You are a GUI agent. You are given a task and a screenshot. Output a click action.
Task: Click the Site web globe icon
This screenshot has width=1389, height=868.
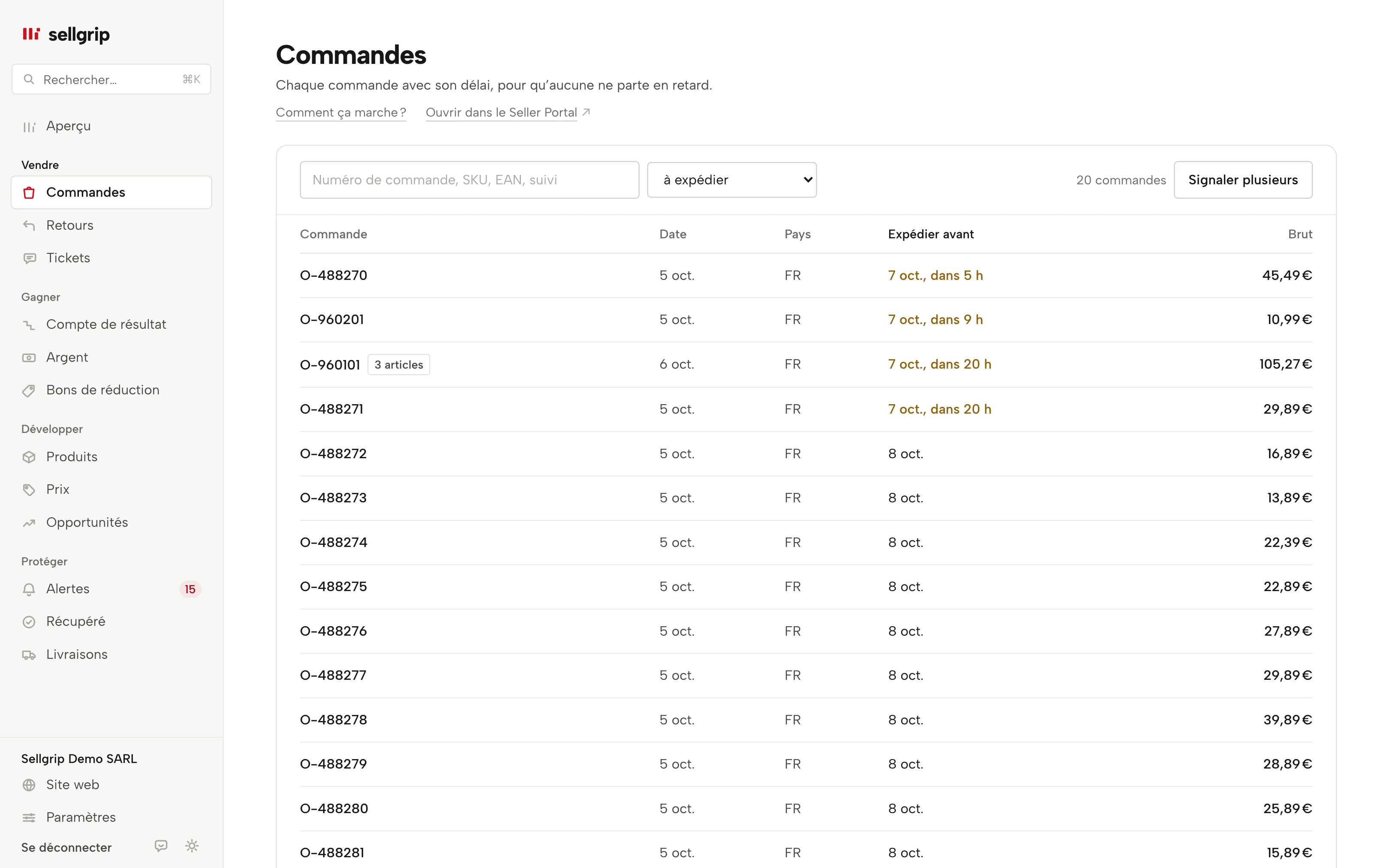pos(29,785)
